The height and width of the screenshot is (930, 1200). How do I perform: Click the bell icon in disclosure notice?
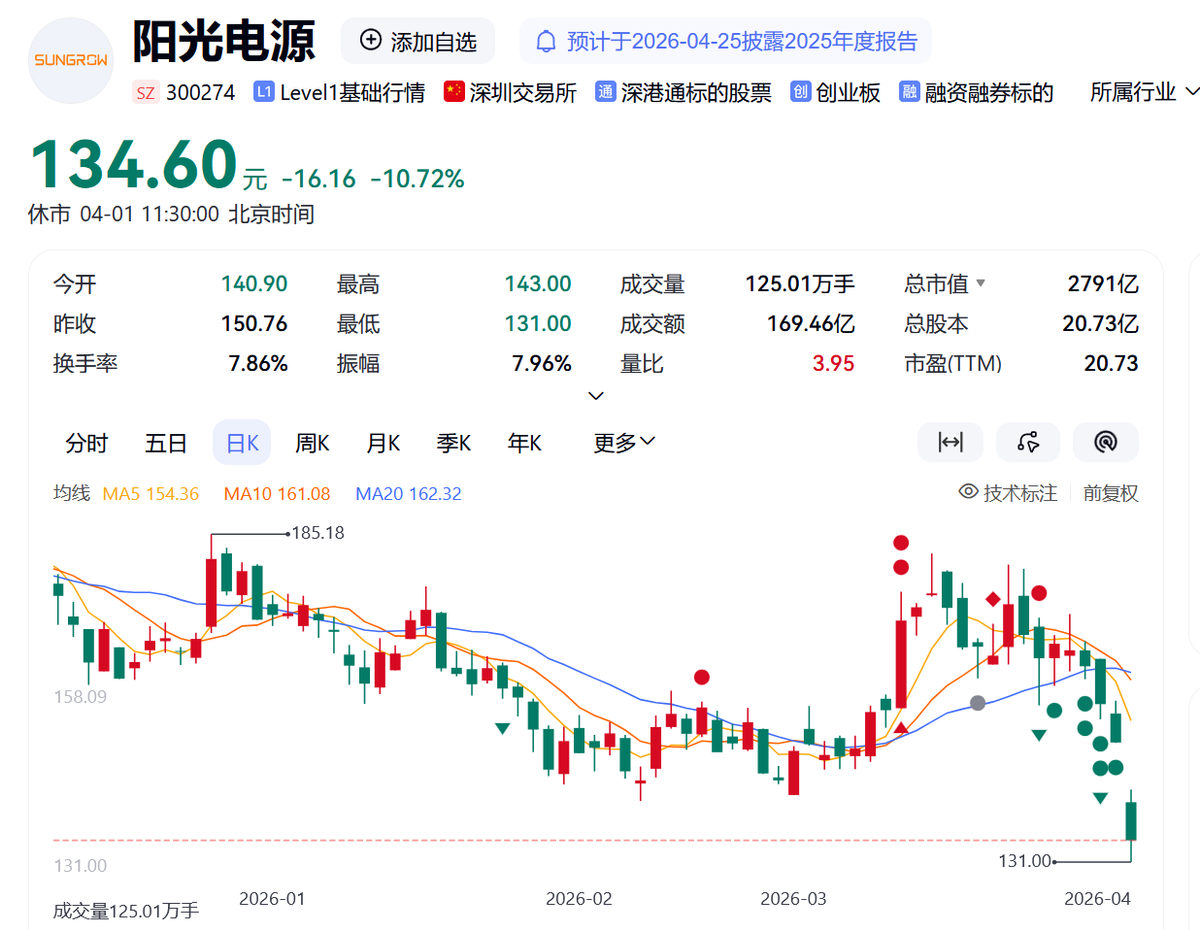[546, 42]
